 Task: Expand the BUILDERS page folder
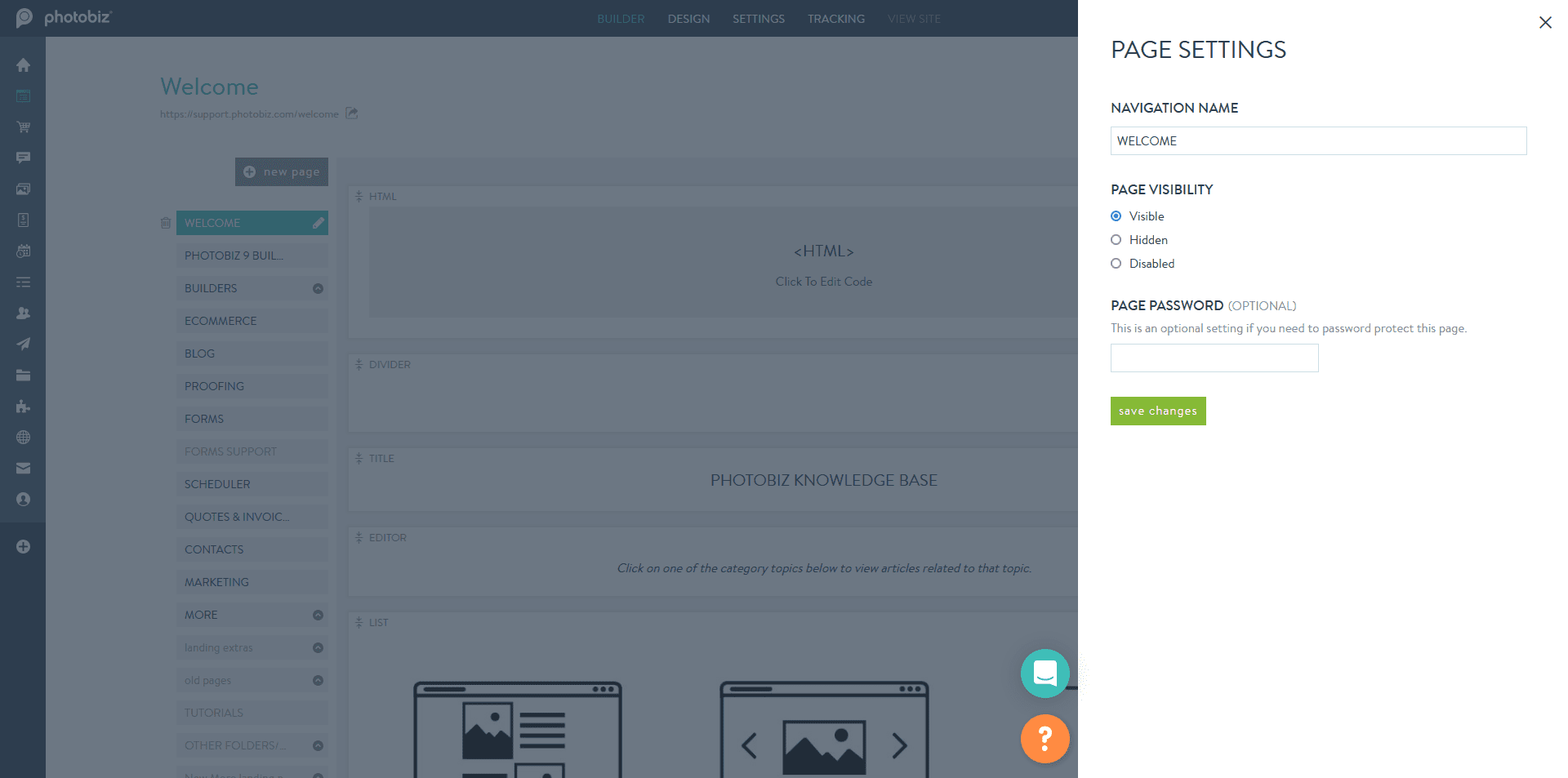(x=318, y=288)
